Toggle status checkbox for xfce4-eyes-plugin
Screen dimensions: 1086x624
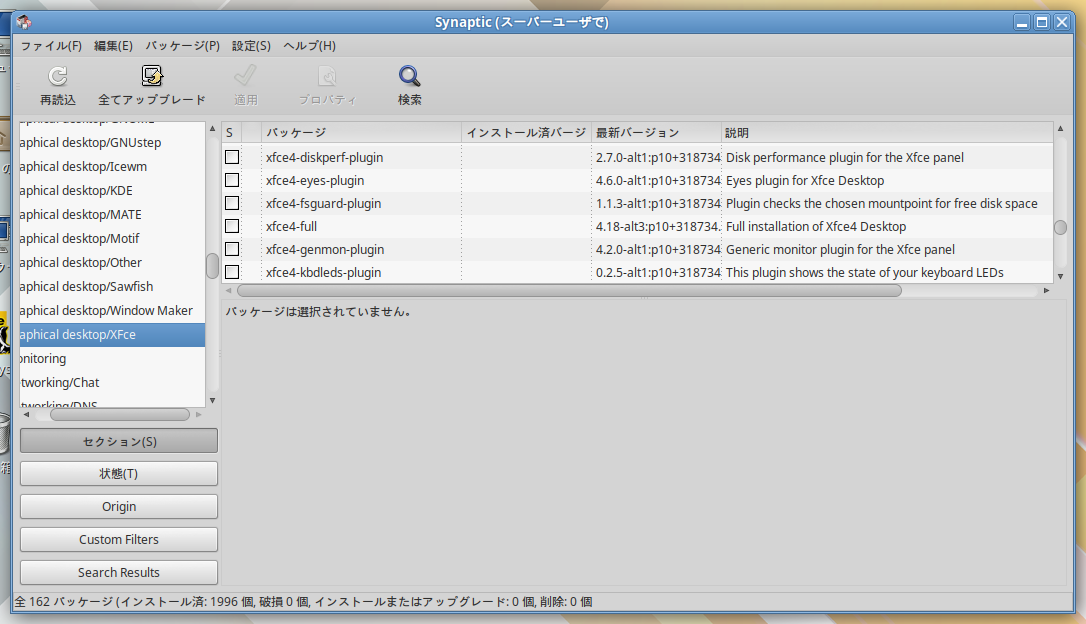coord(232,180)
